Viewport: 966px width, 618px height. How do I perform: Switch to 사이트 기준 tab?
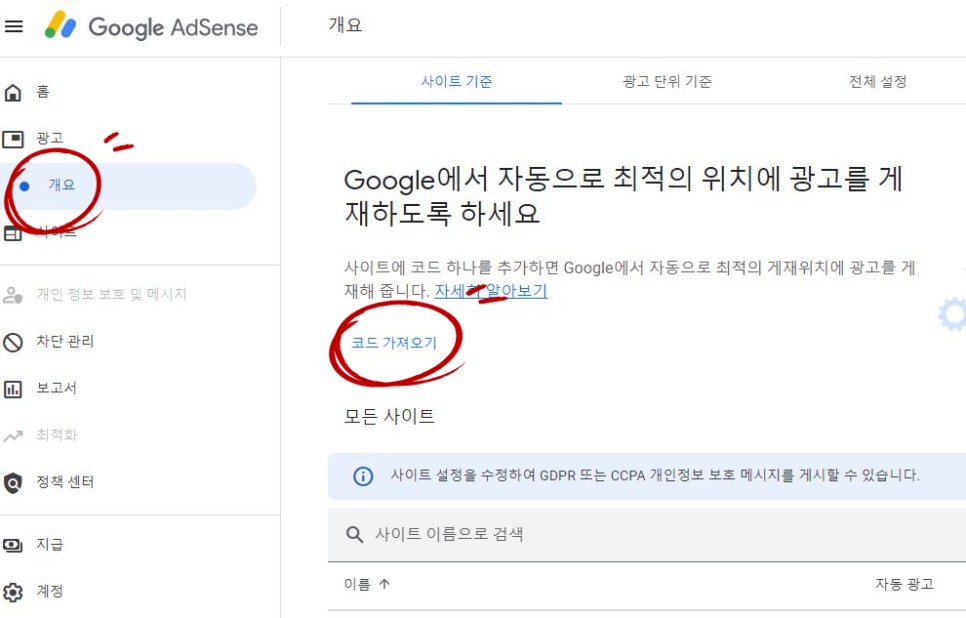457,81
